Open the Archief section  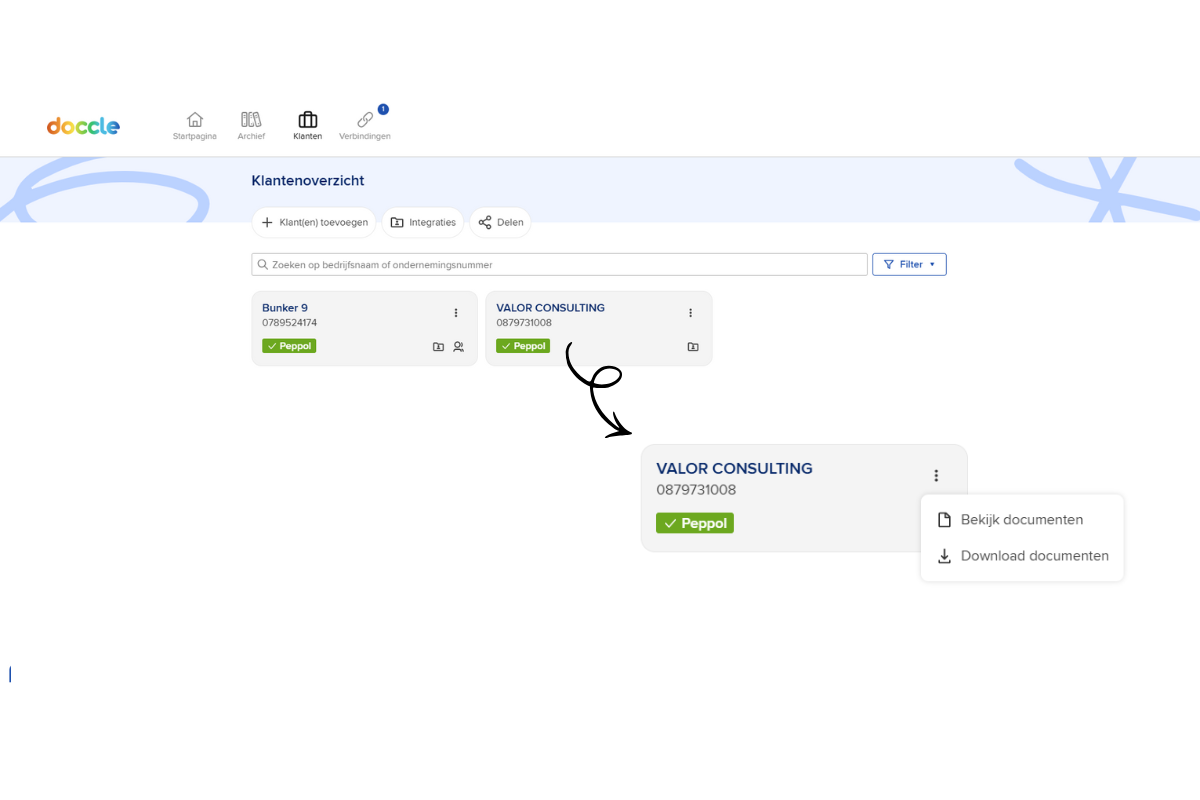point(251,126)
